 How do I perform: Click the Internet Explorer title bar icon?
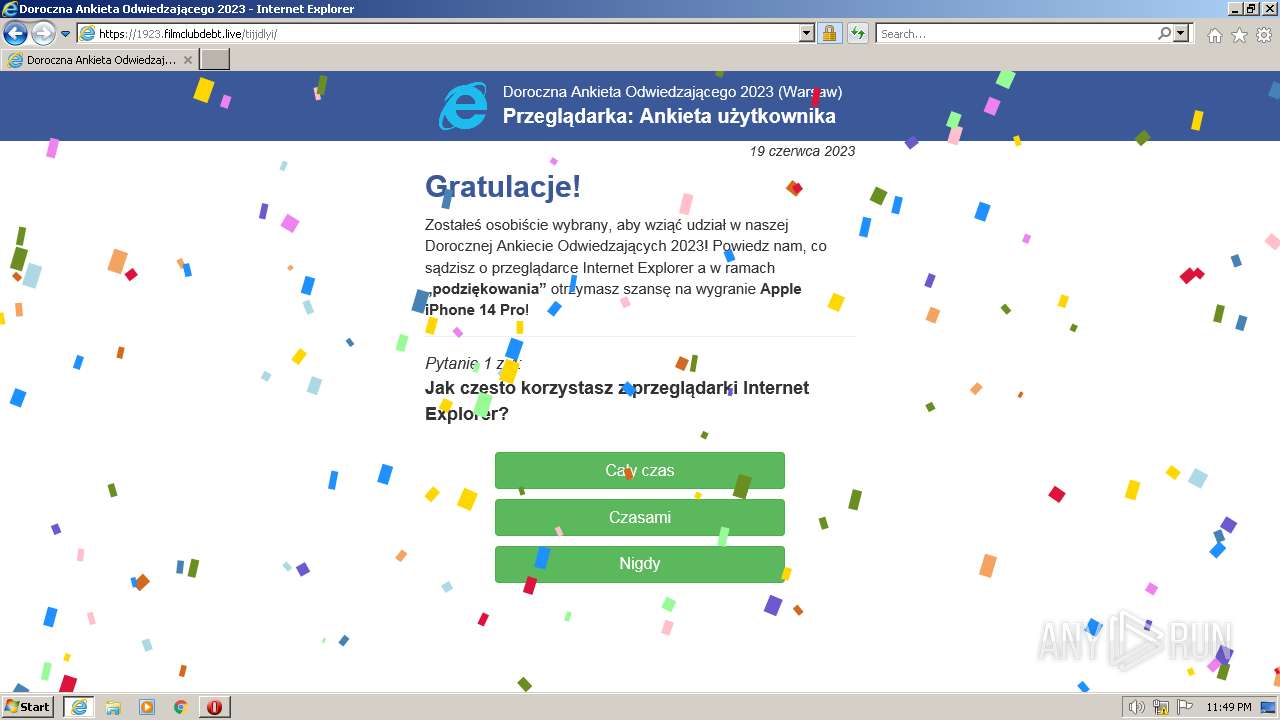pos(10,9)
